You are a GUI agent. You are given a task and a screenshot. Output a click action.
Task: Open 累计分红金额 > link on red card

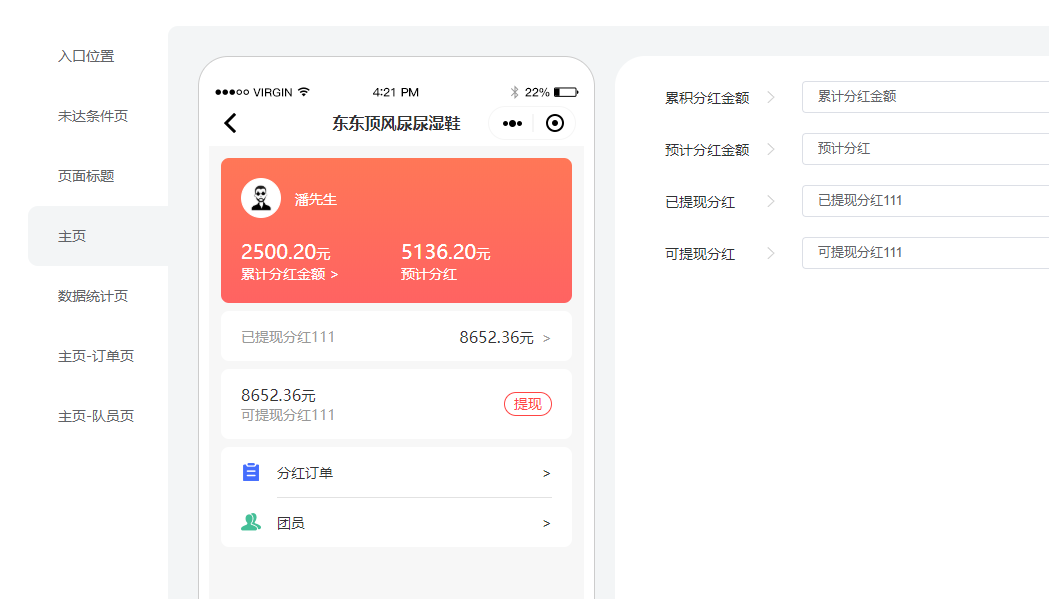pyautogui.click(x=290, y=274)
